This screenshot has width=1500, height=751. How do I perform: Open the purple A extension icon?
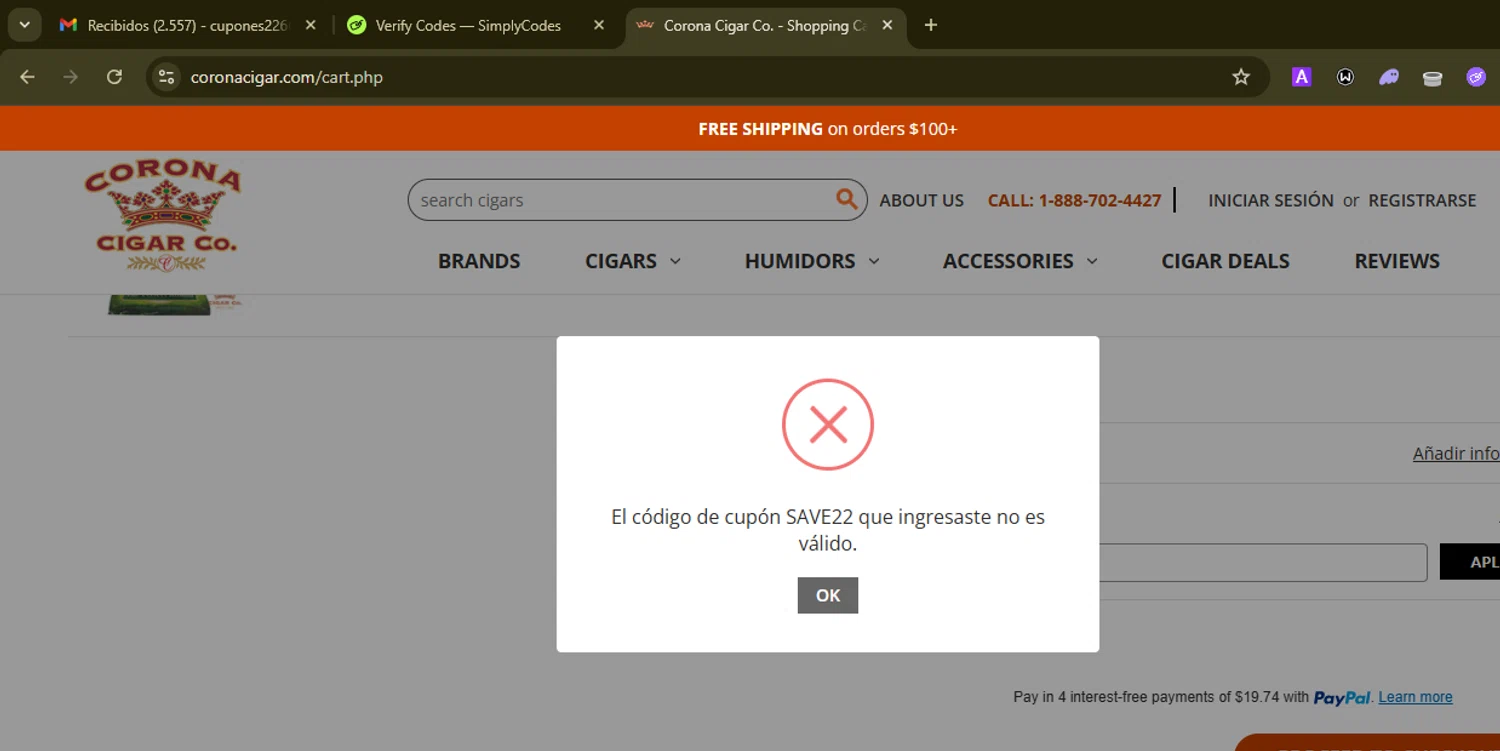pos(1301,77)
